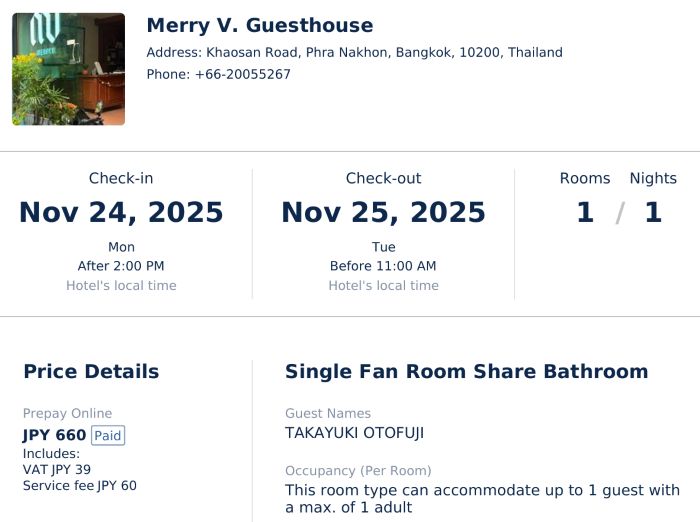Select the Nov 25, 2025 check-out date

(384, 213)
